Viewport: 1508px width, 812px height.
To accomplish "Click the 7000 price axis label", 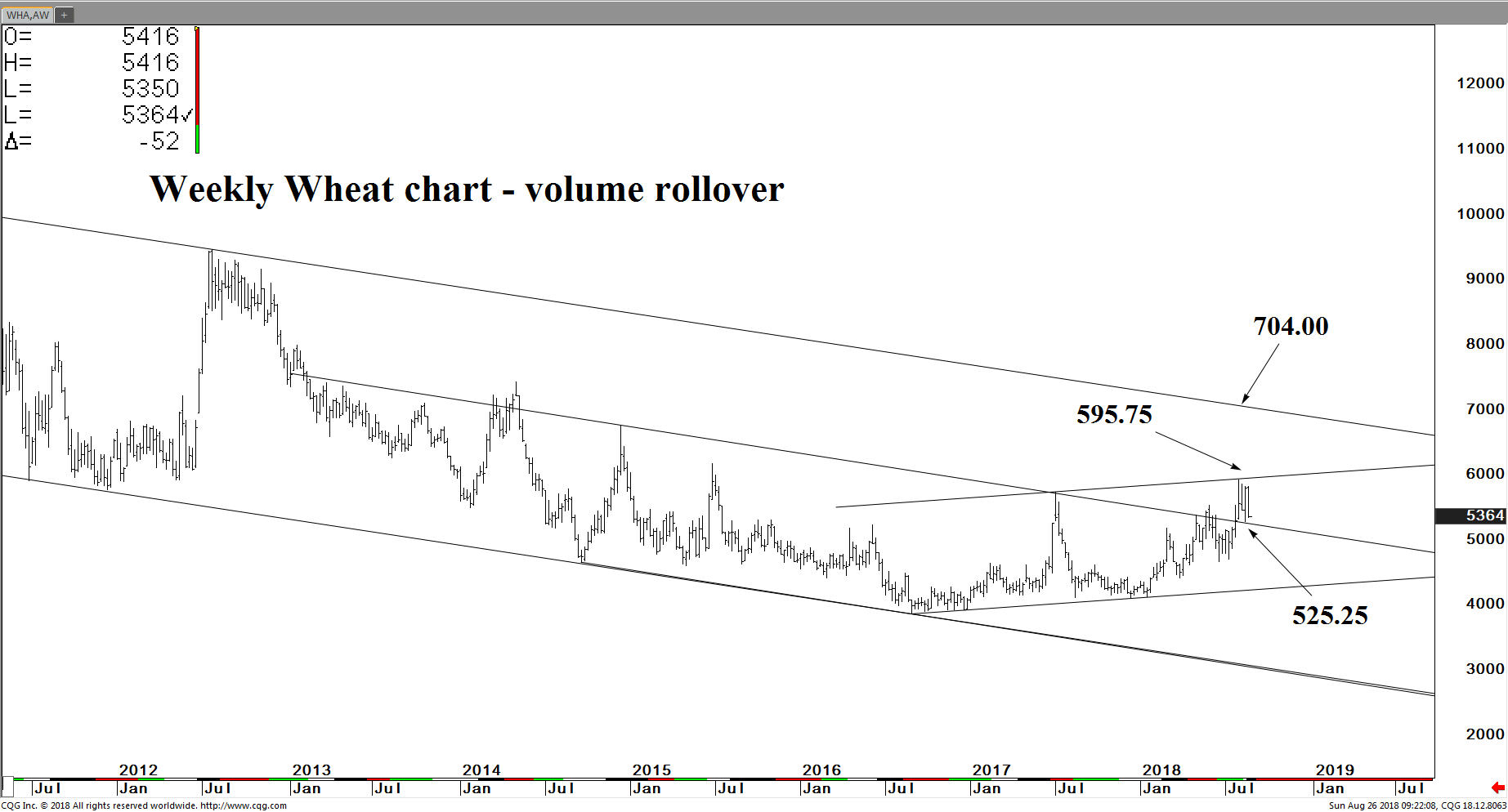I will click(1485, 409).
